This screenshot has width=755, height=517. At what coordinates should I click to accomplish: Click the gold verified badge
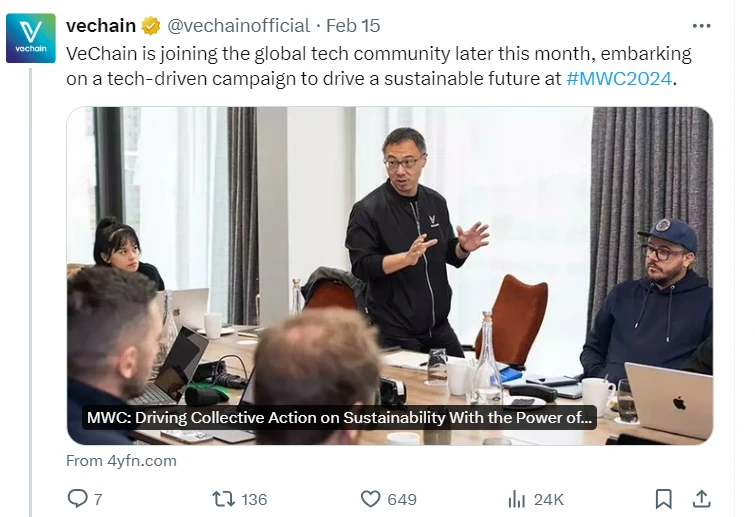coord(151,26)
